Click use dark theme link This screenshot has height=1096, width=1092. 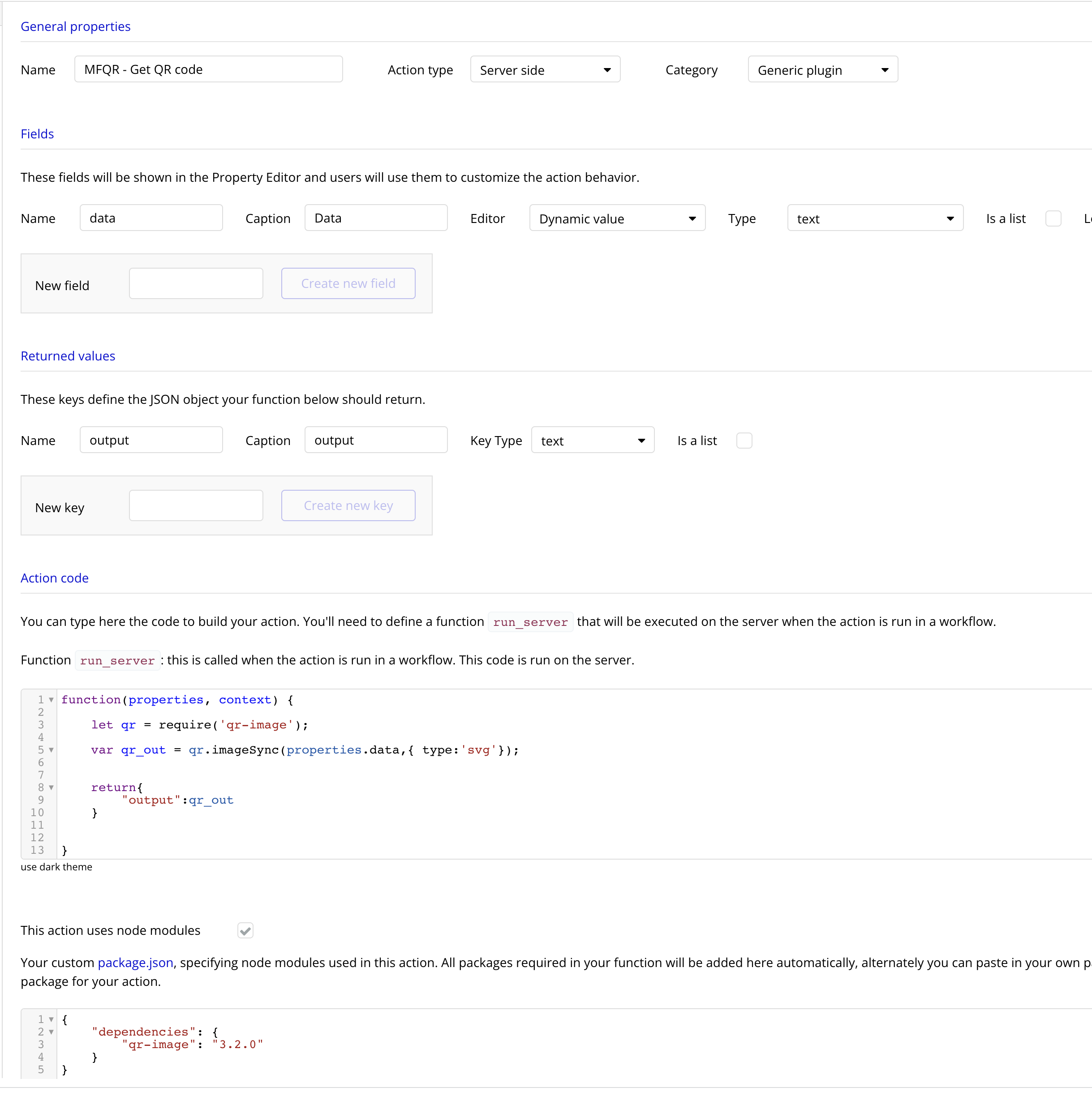[56, 867]
